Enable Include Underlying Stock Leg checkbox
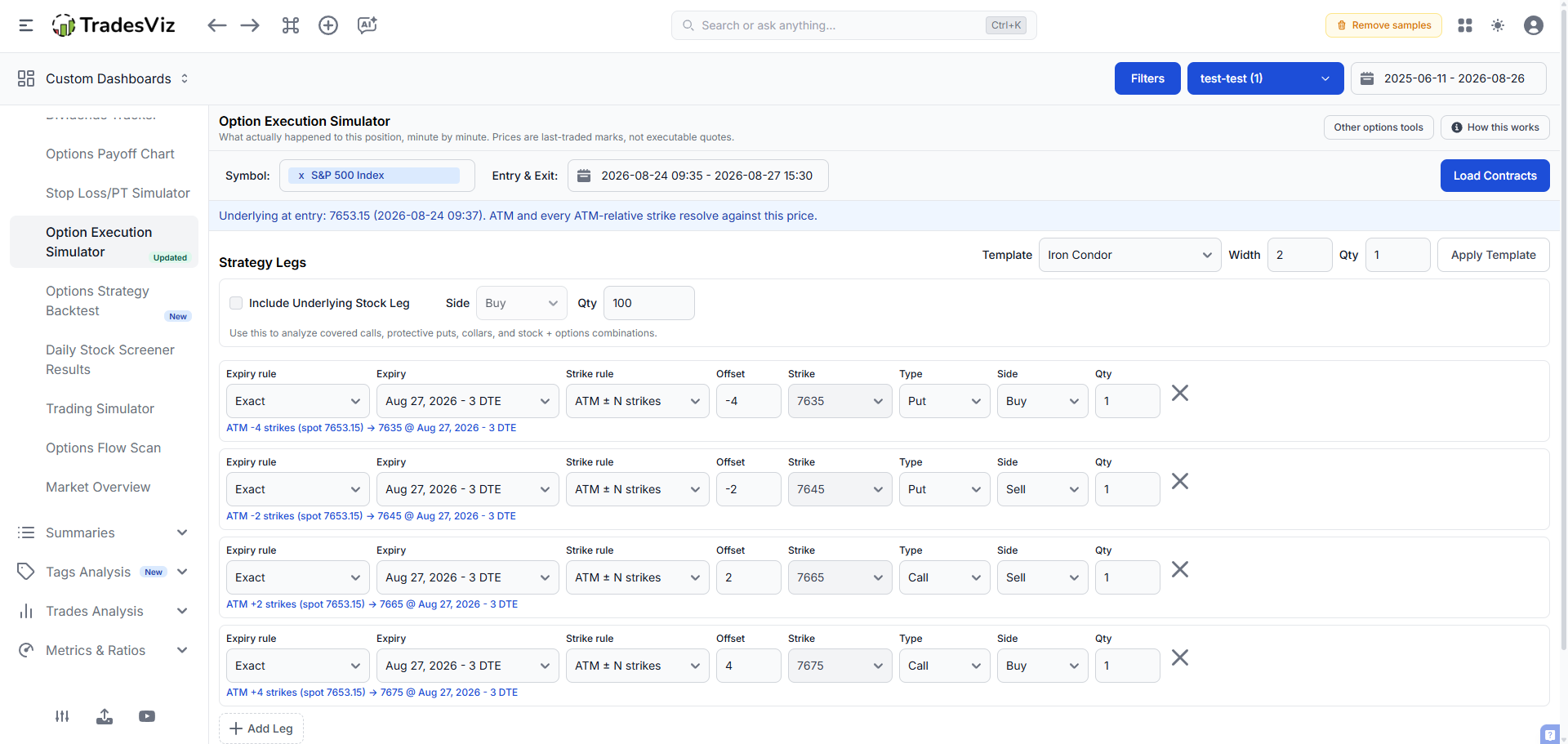The image size is (1568, 744). pos(236,303)
